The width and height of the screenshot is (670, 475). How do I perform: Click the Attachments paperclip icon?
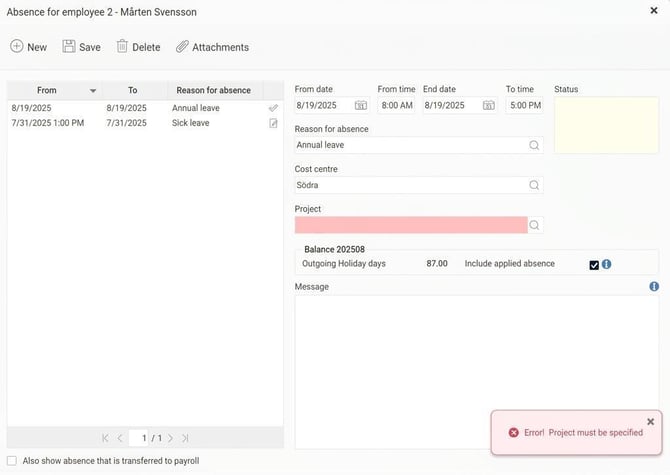[182, 47]
